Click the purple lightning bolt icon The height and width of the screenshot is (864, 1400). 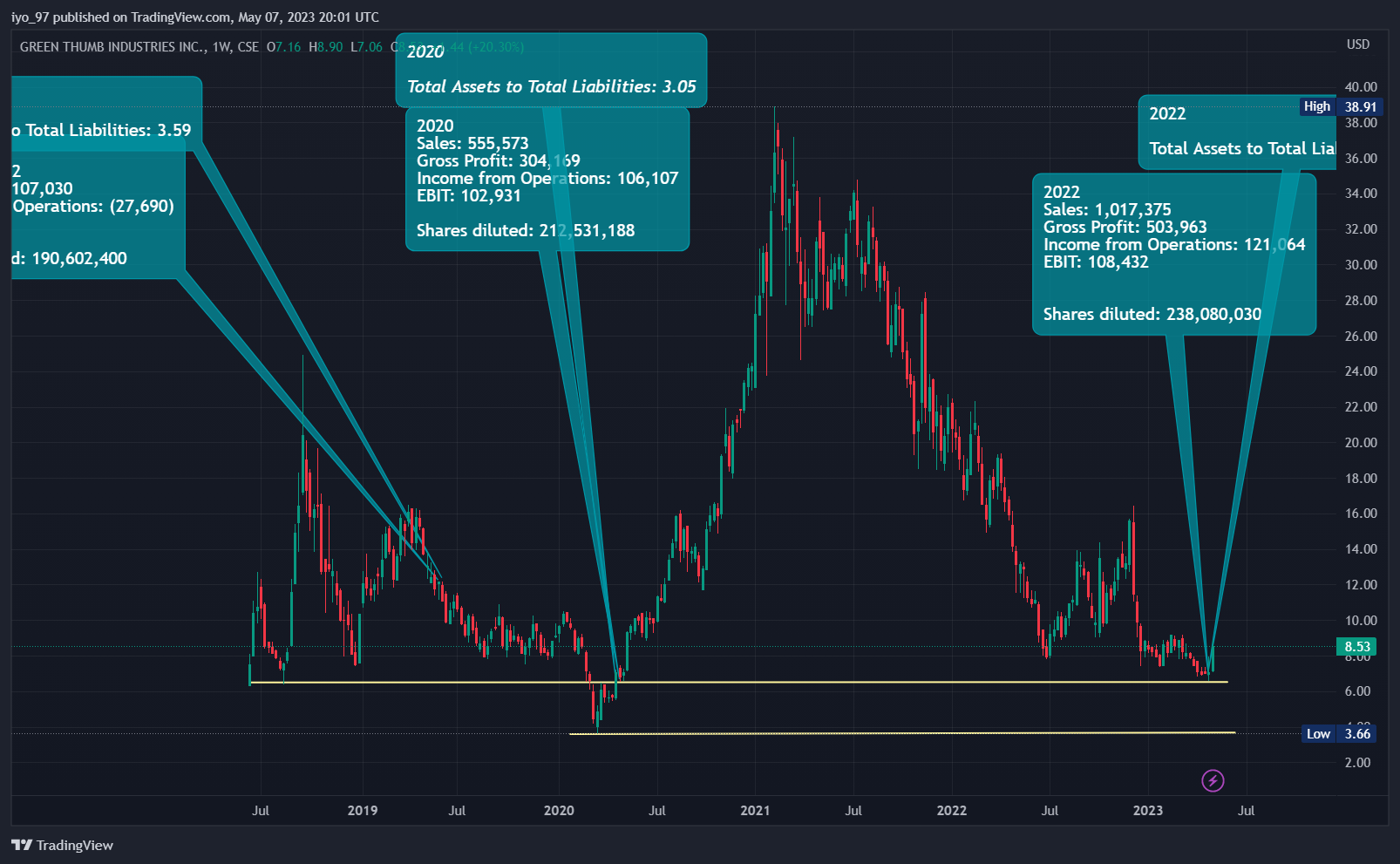click(x=1213, y=780)
